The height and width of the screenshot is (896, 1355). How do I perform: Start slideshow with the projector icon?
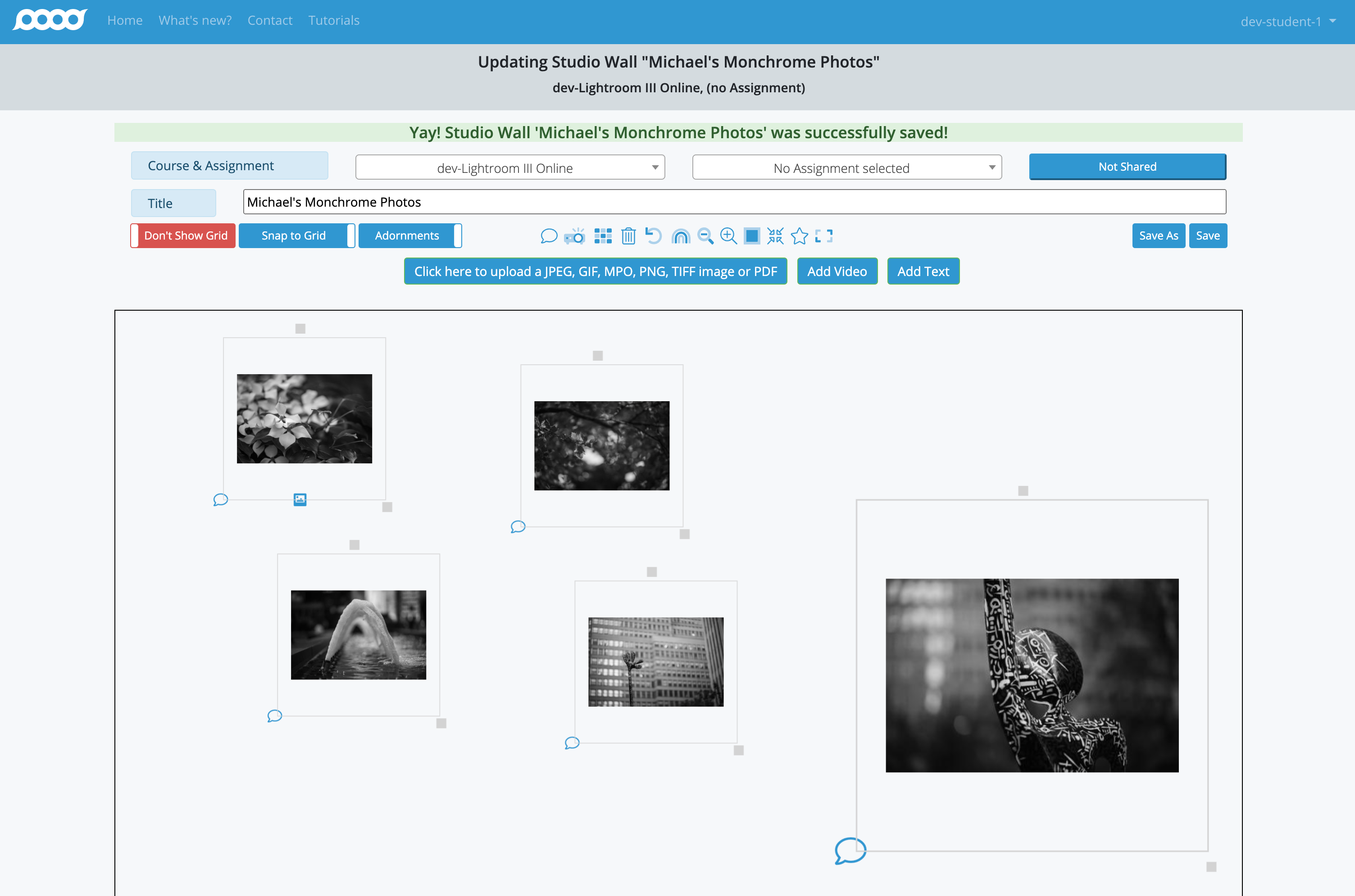click(575, 236)
